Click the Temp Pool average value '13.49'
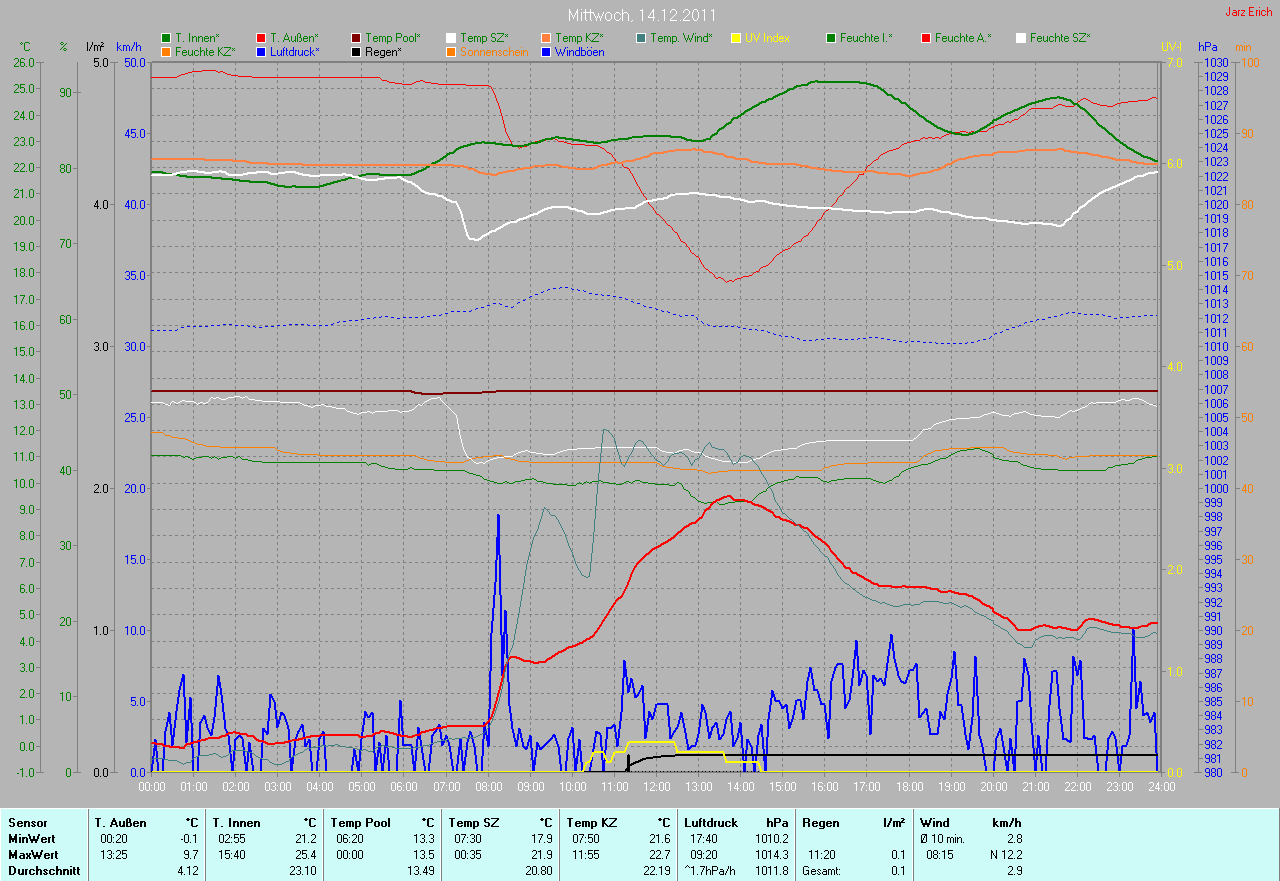 [x=420, y=871]
